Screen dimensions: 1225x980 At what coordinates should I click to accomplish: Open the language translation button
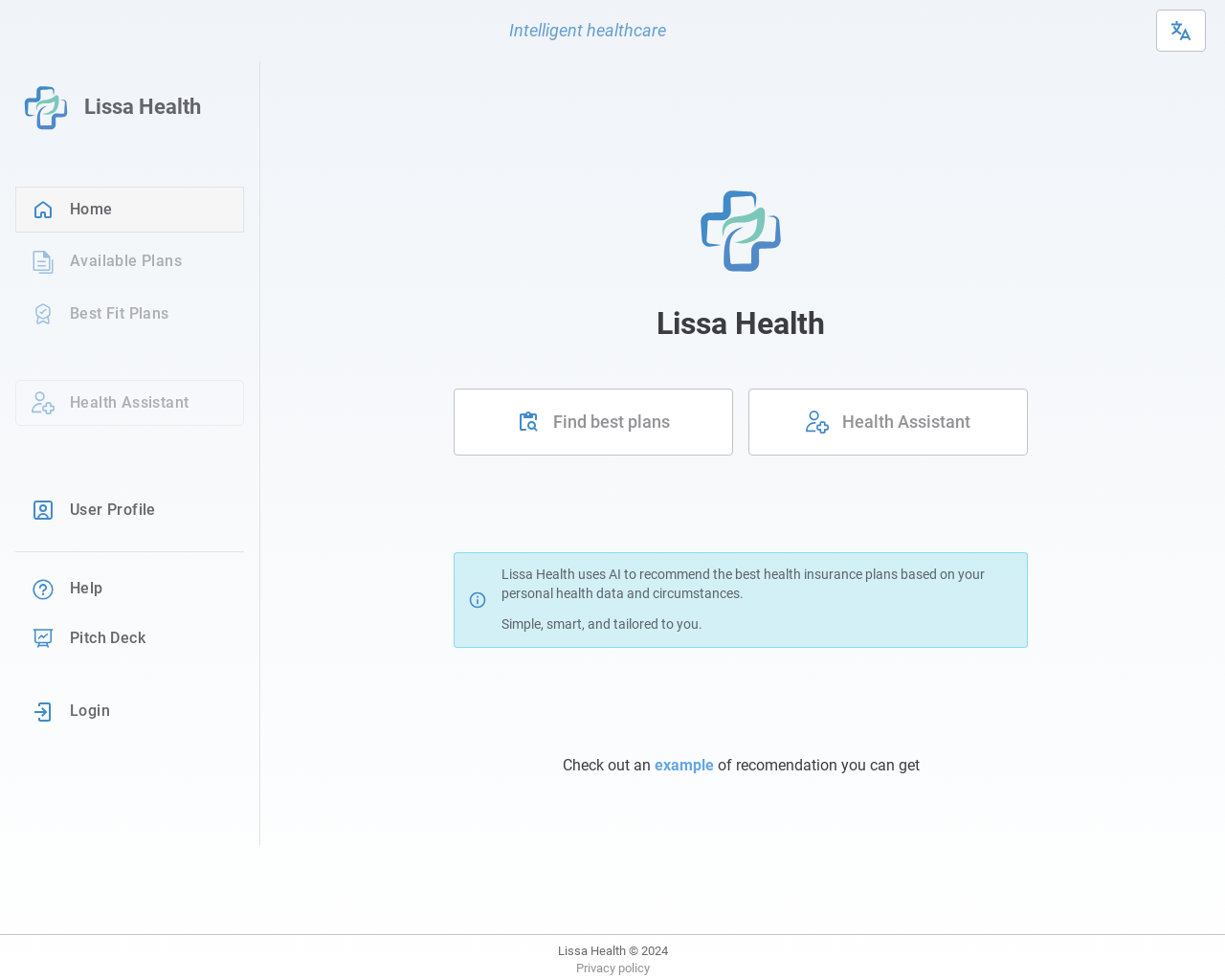[x=1180, y=31]
